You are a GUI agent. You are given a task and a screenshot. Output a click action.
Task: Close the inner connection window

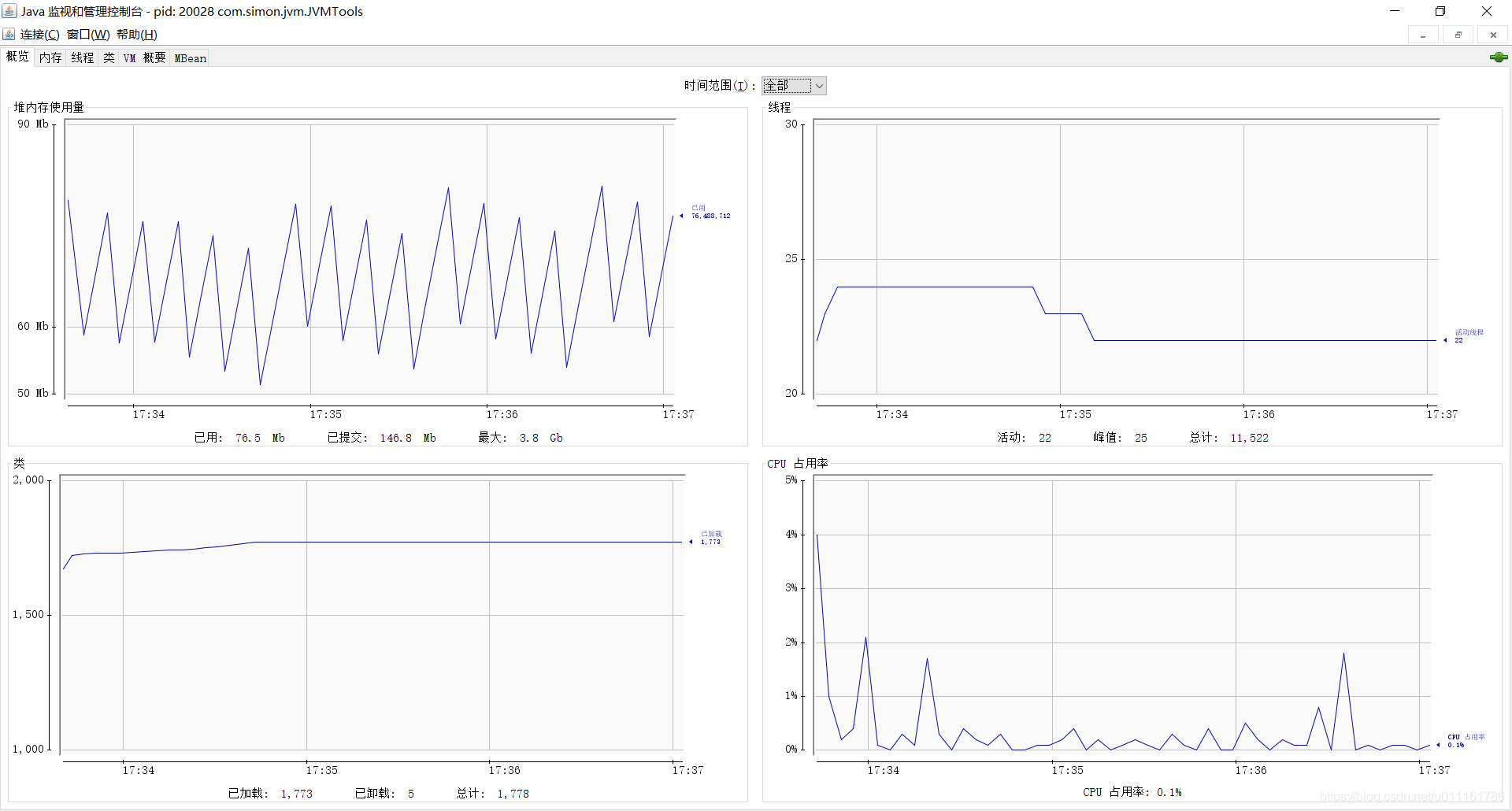1493,35
